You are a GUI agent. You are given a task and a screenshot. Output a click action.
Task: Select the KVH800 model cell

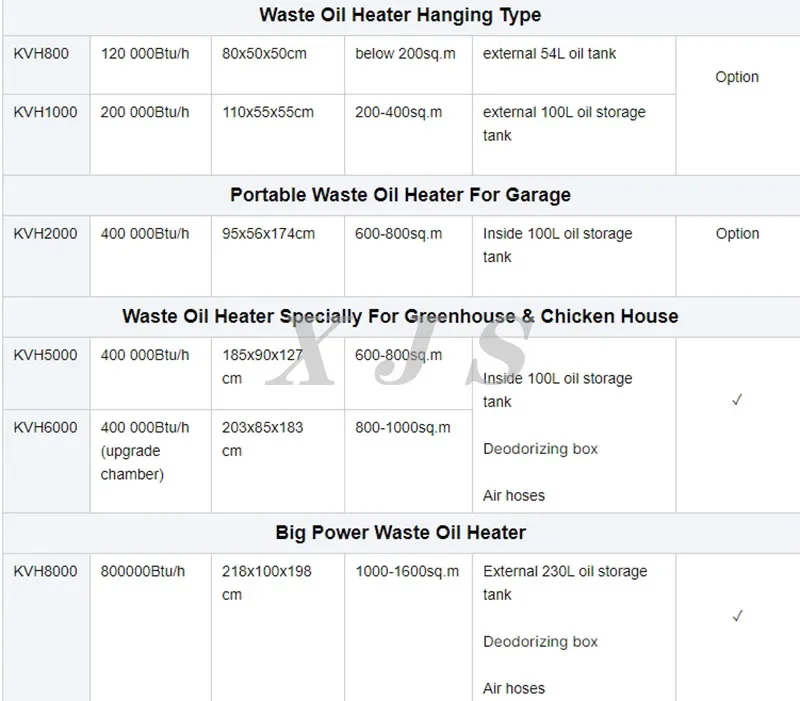(x=46, y=65)
